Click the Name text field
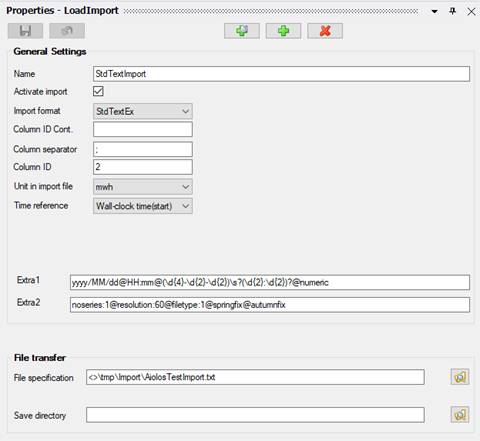The width and height of the screenshot is (480, 441). tap(281, 74)
